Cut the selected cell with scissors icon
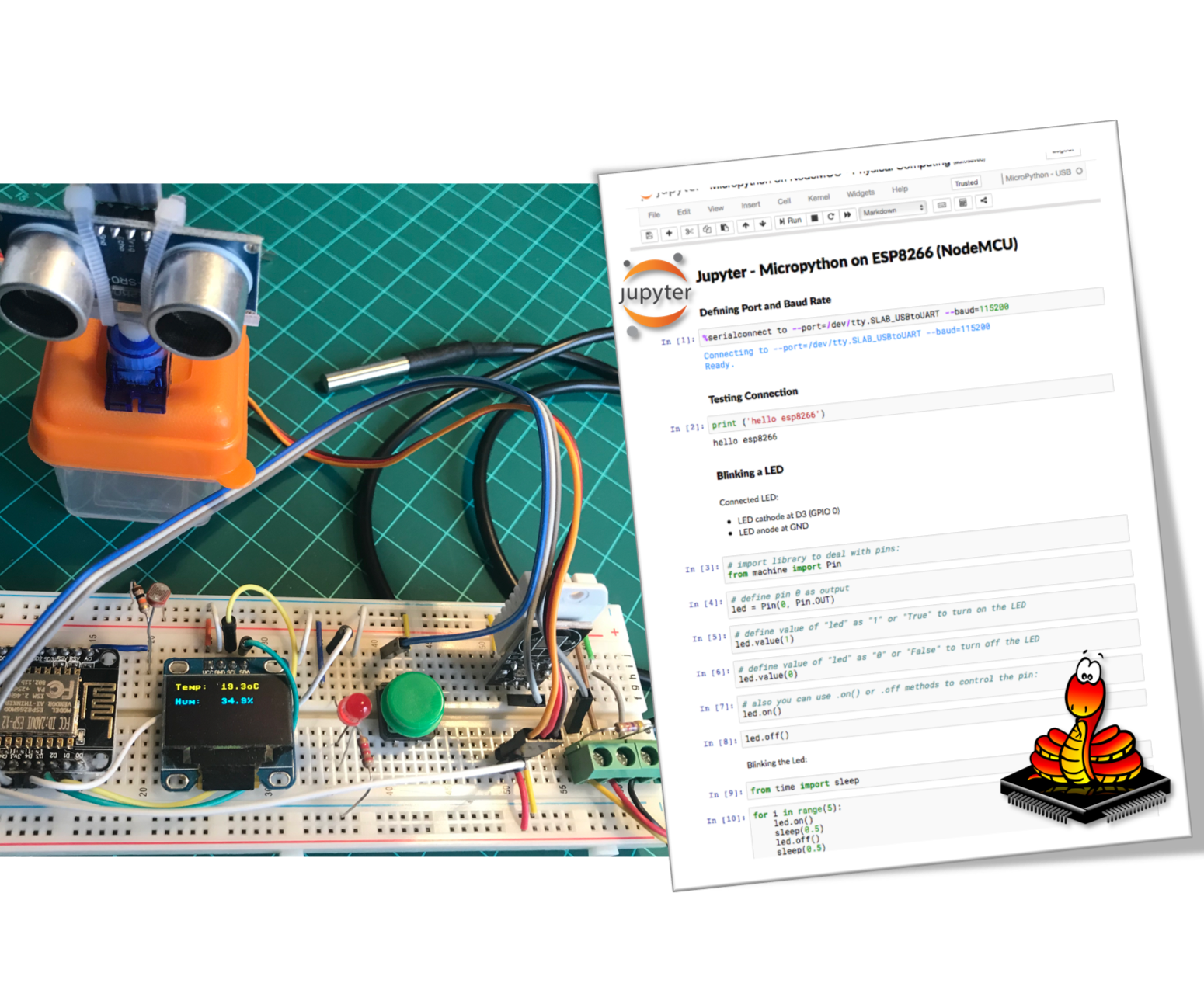This screenshot has width=1204, height=1004. click(x=690, y=231)
